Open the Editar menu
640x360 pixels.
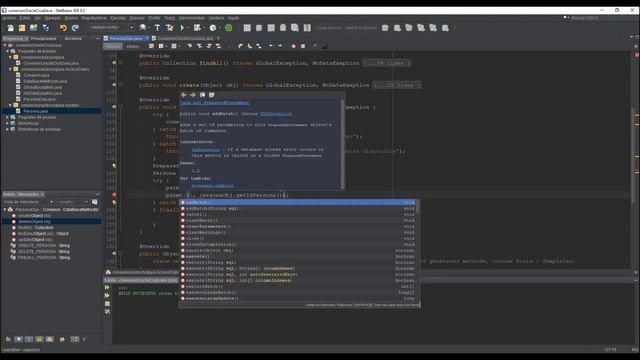coord(25,18)
